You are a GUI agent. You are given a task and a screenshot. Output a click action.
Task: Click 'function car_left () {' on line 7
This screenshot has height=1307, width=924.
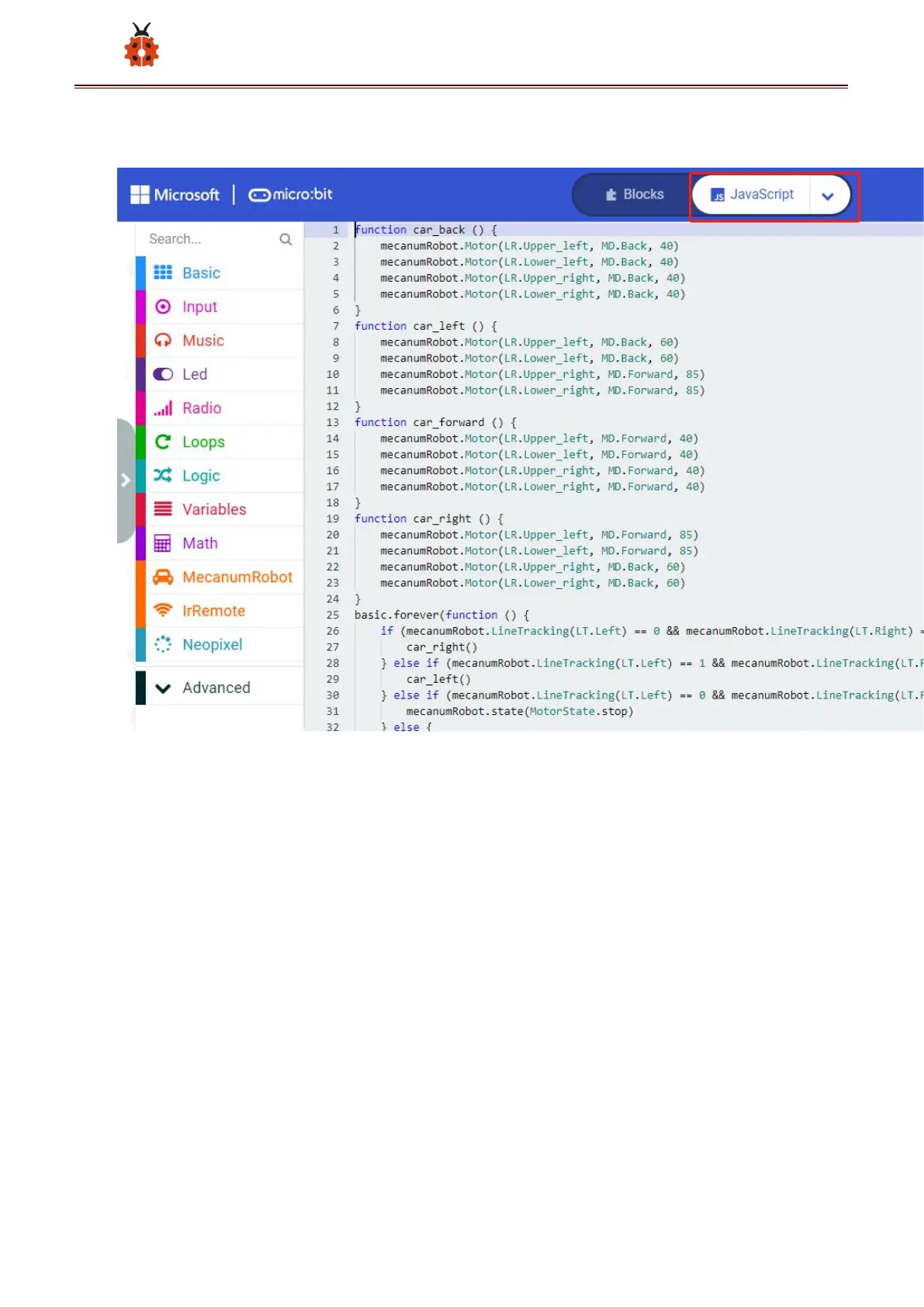[x=426, y=326]
